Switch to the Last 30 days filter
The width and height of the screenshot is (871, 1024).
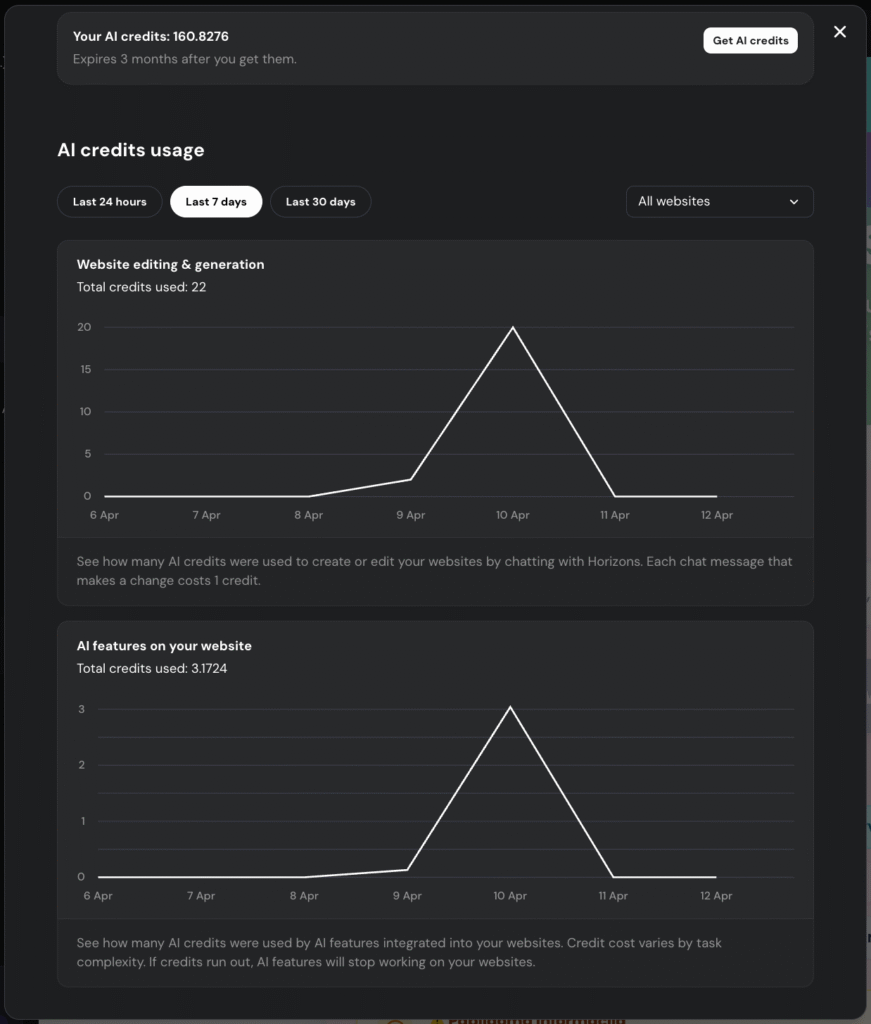point(320,201)
